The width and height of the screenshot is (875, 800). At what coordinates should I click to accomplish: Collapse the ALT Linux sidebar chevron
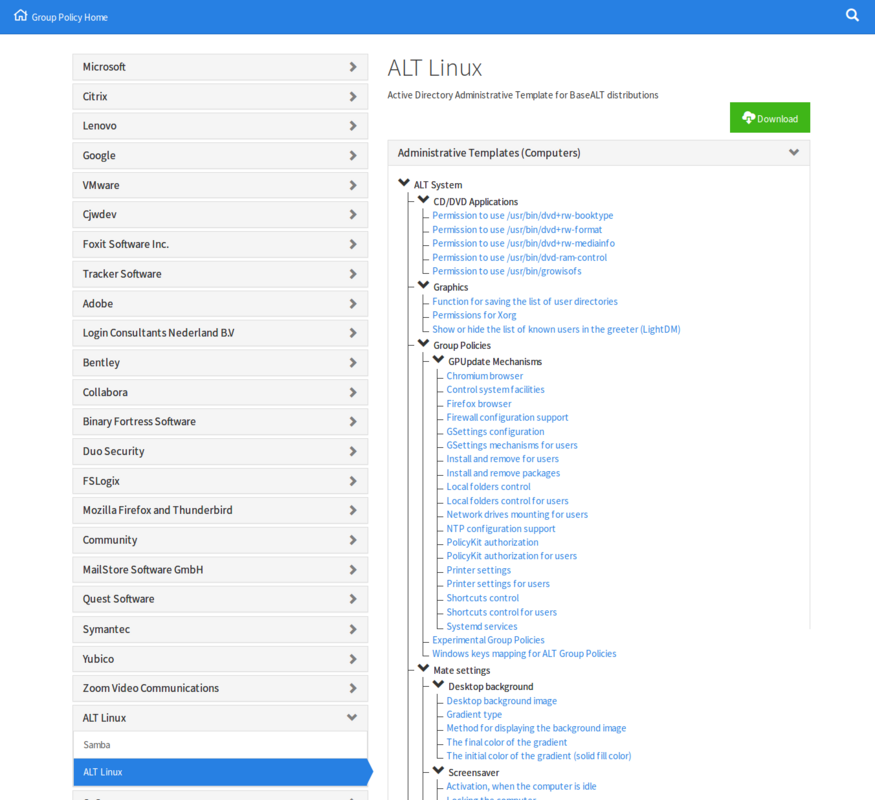(352, 717)
